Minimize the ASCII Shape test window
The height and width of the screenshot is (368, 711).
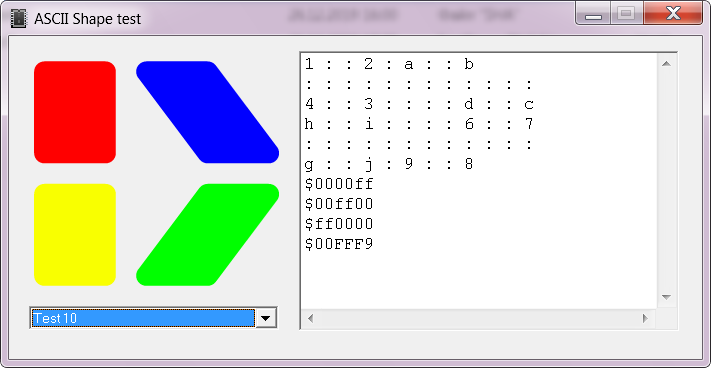tap(593, 14)
